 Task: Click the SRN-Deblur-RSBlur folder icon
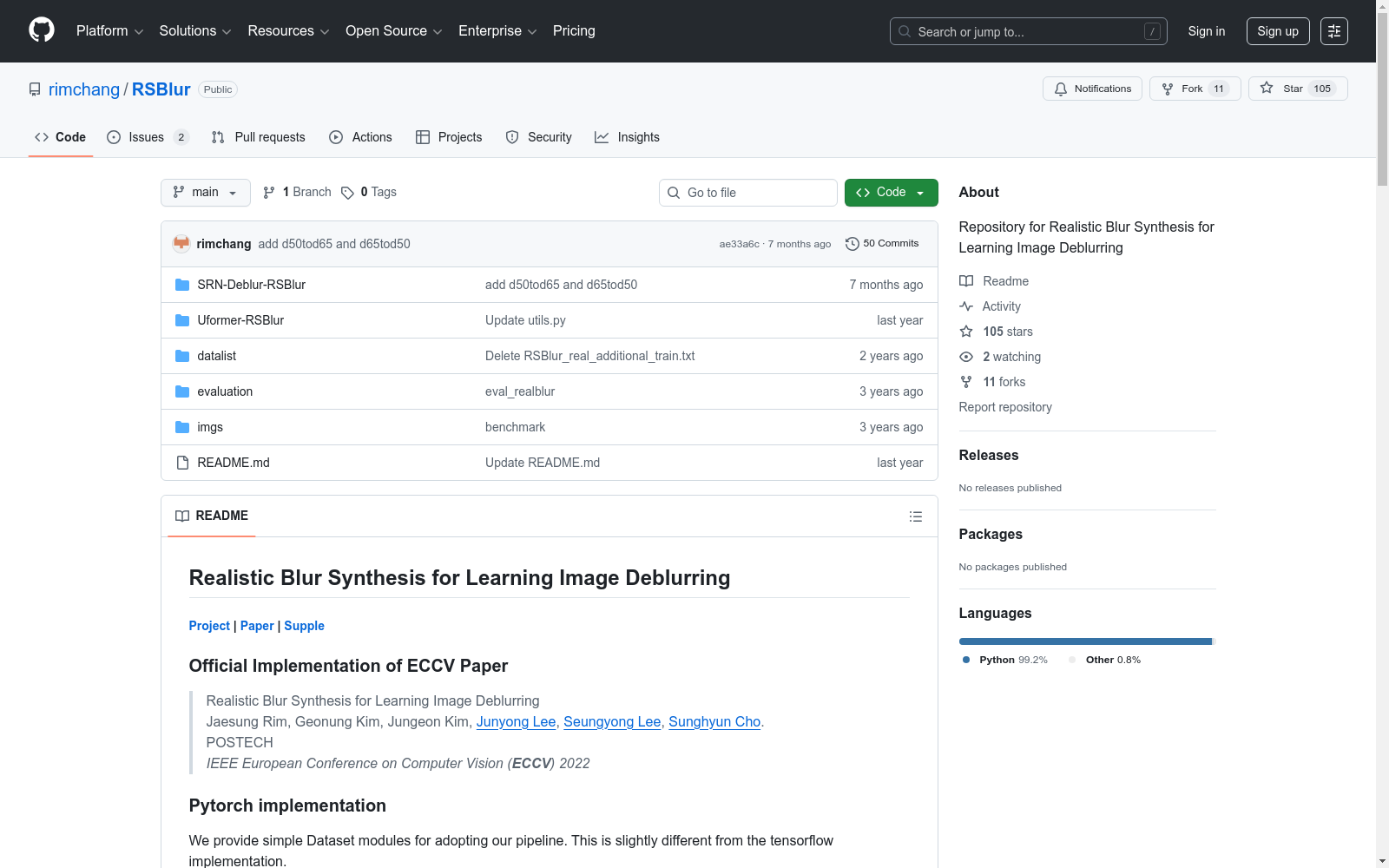[182, 285]
